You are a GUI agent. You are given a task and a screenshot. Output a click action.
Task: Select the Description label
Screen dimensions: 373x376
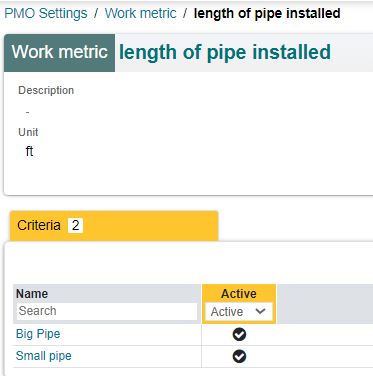[46, 90]
